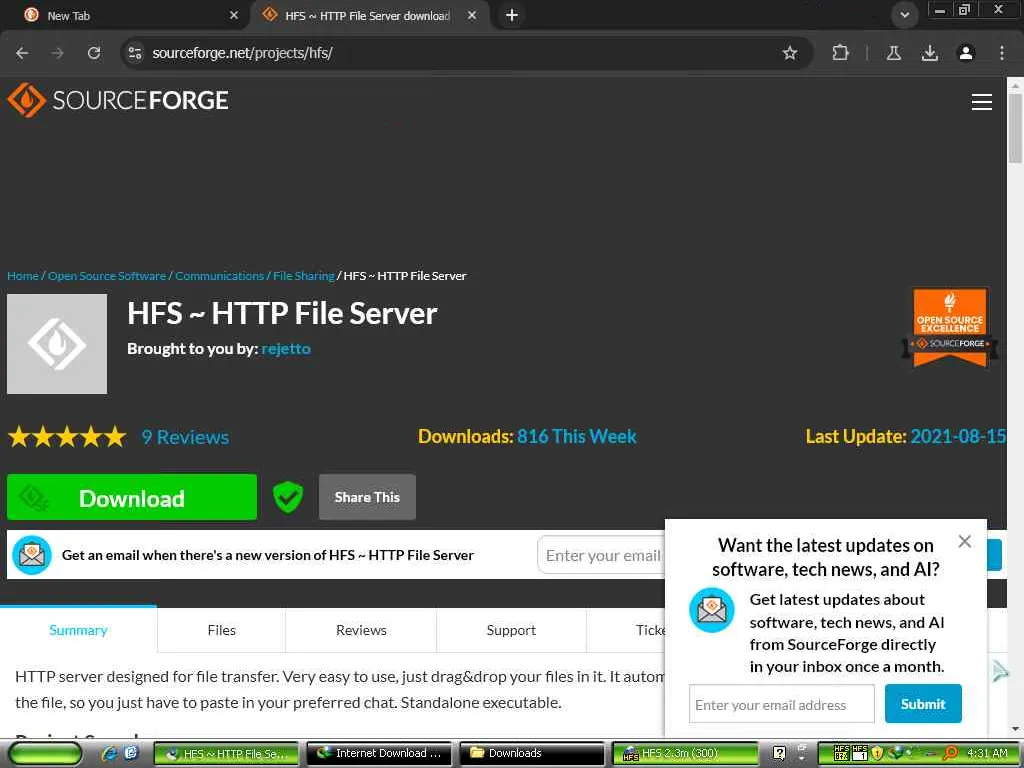Click the browser forward arrow
1024x768 pixels.
58,53
